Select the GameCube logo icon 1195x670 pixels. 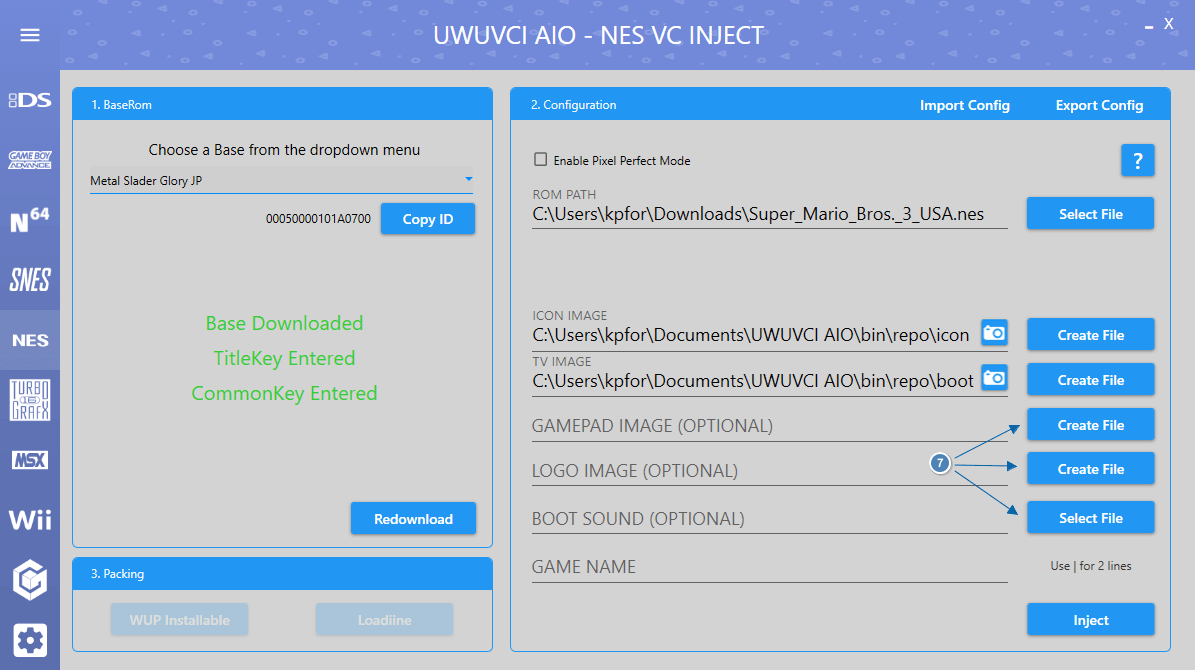click(30, 580)
